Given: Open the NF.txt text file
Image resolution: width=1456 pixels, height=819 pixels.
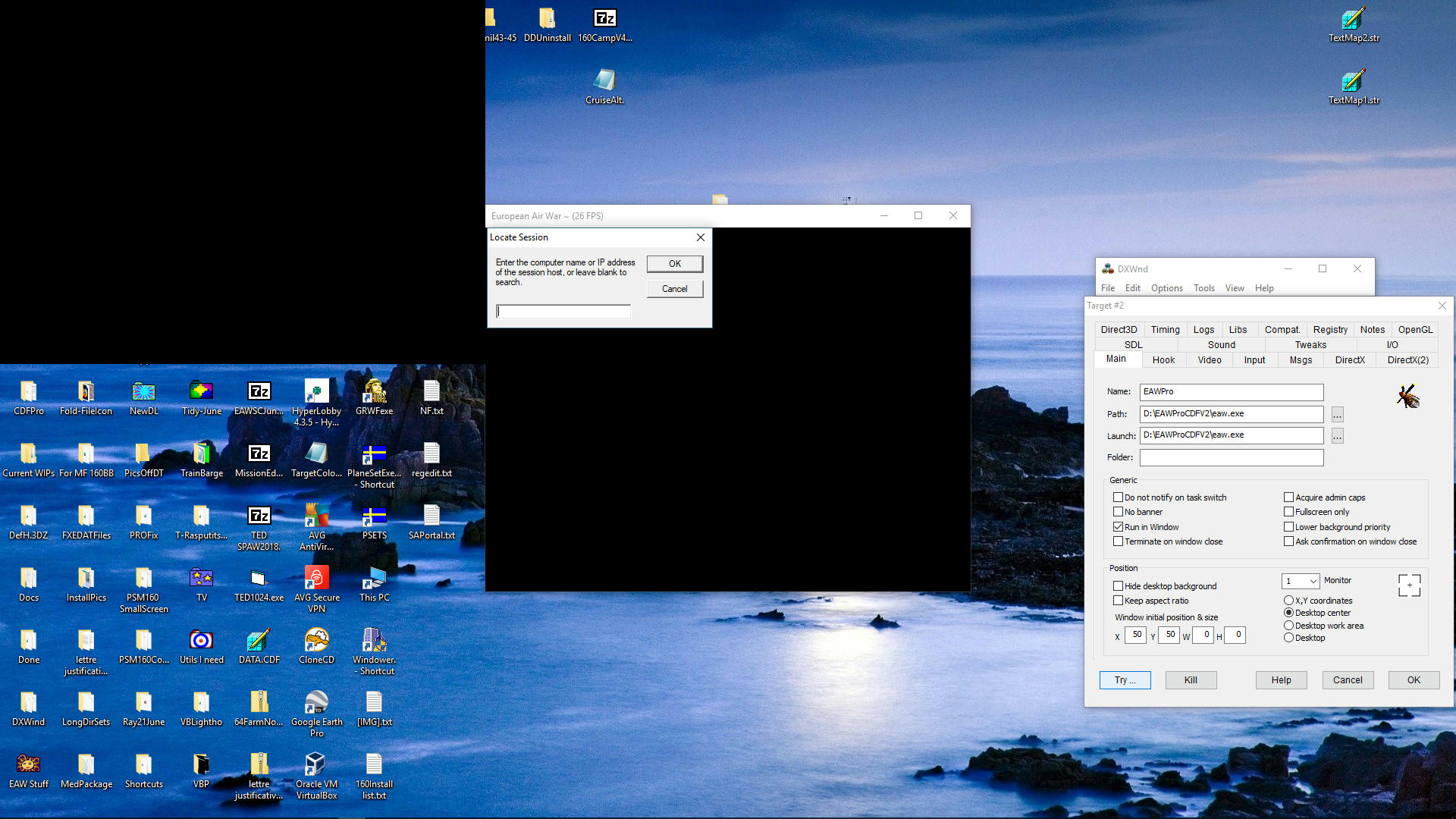Looking at the screenshot, I should (431, 397).
